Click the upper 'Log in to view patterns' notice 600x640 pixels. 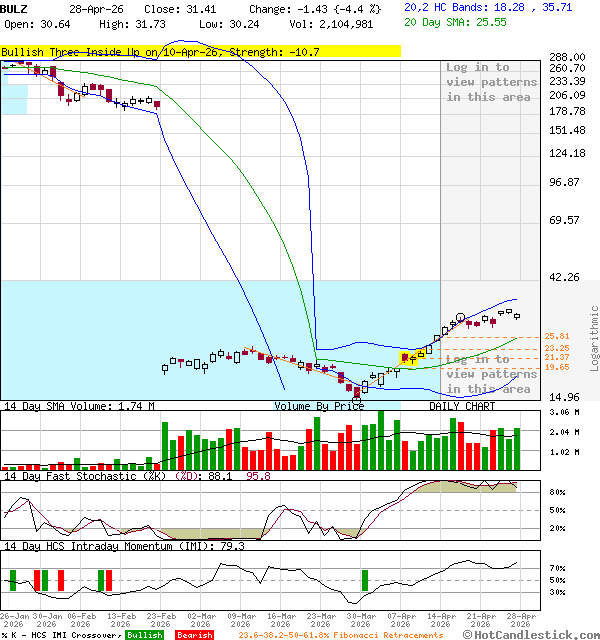491,82
